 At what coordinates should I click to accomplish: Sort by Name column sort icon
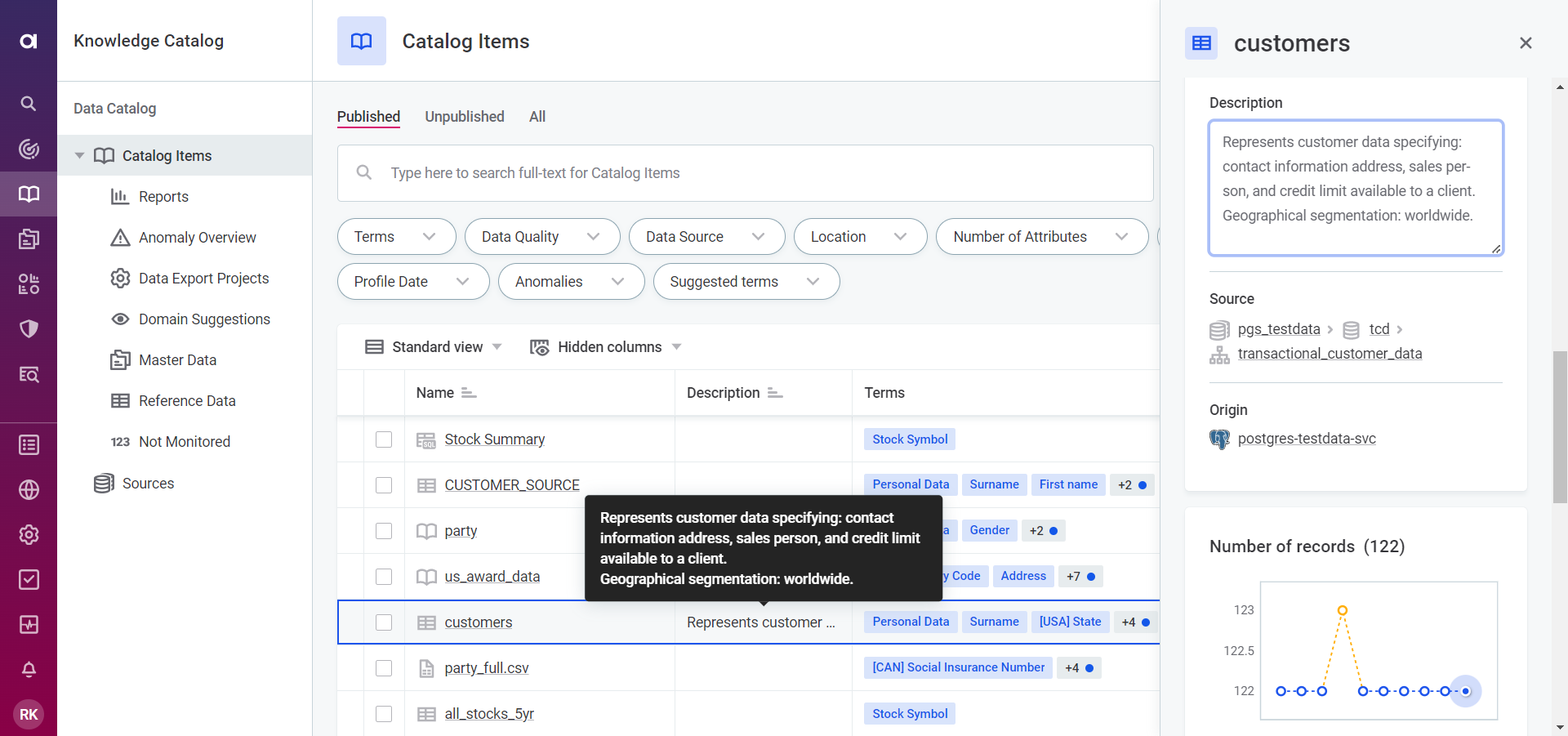click(x=469, y=393)
